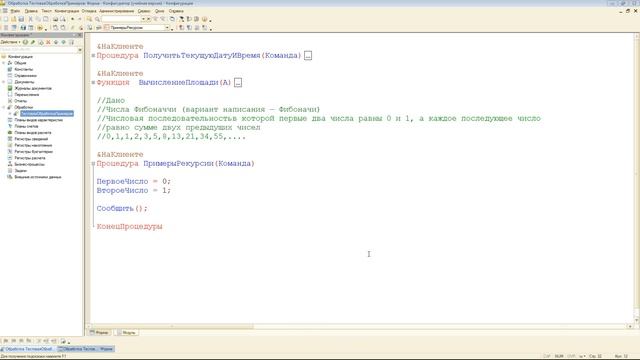Collapse the Обработки tree node
This screenshot has height=360, width=640.
pos(4,107)
